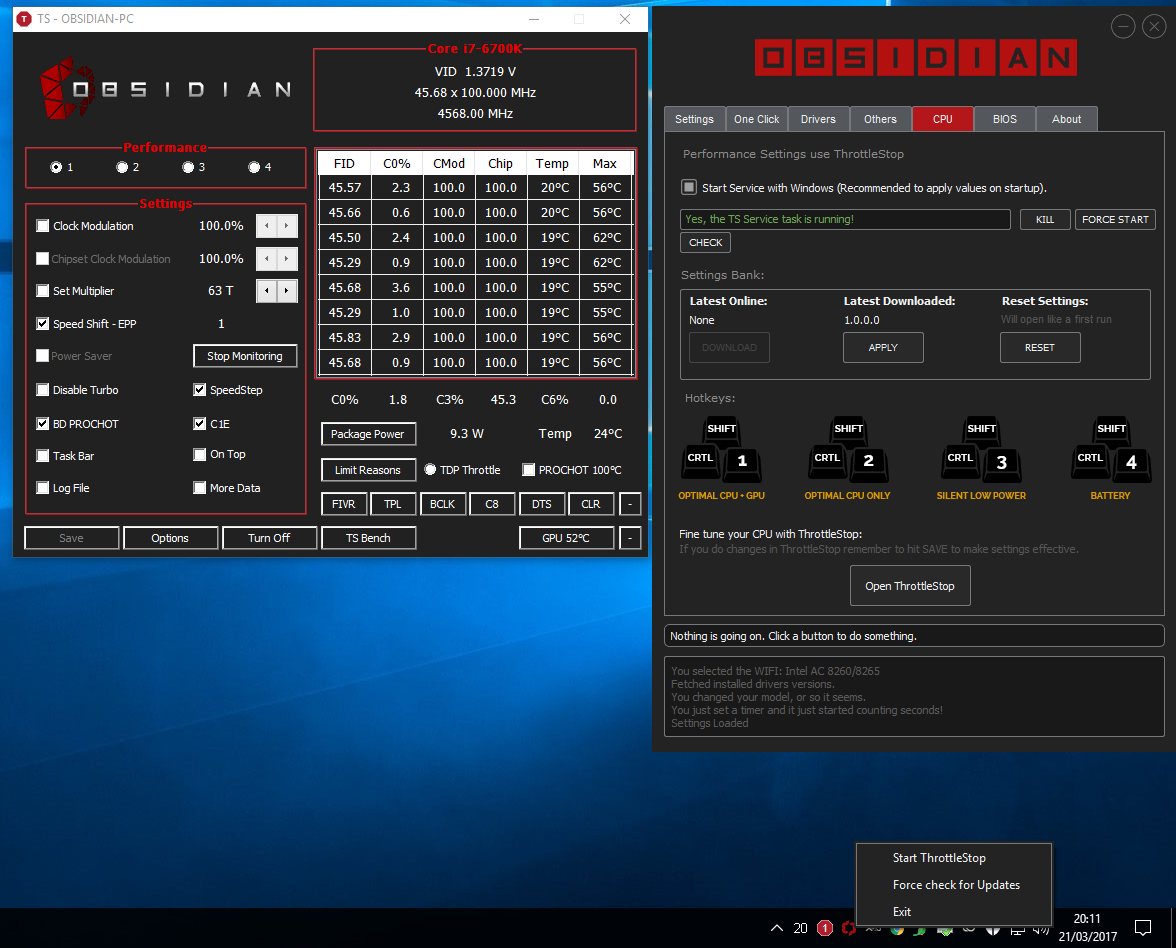This screenshot has height=948, width=1176.
Task: Select performance profile 2 radio button
Action: [122, 167]
